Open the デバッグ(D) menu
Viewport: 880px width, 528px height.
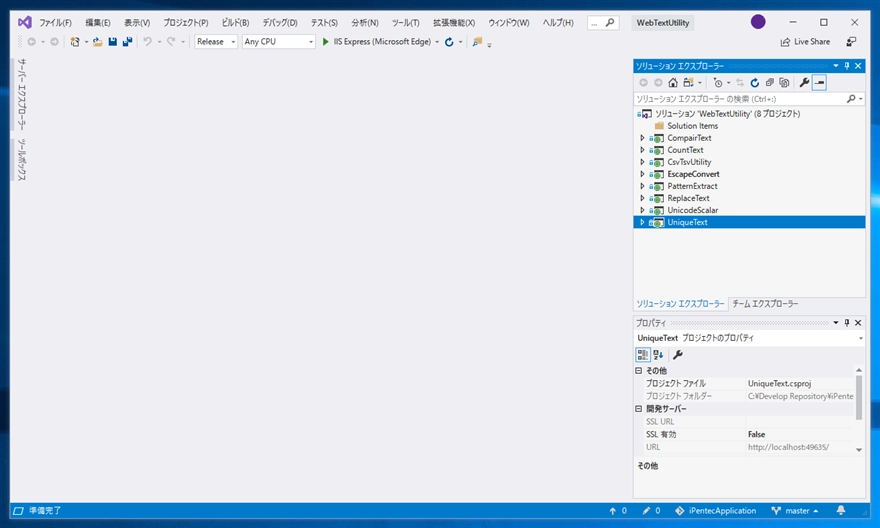[280, 22]
